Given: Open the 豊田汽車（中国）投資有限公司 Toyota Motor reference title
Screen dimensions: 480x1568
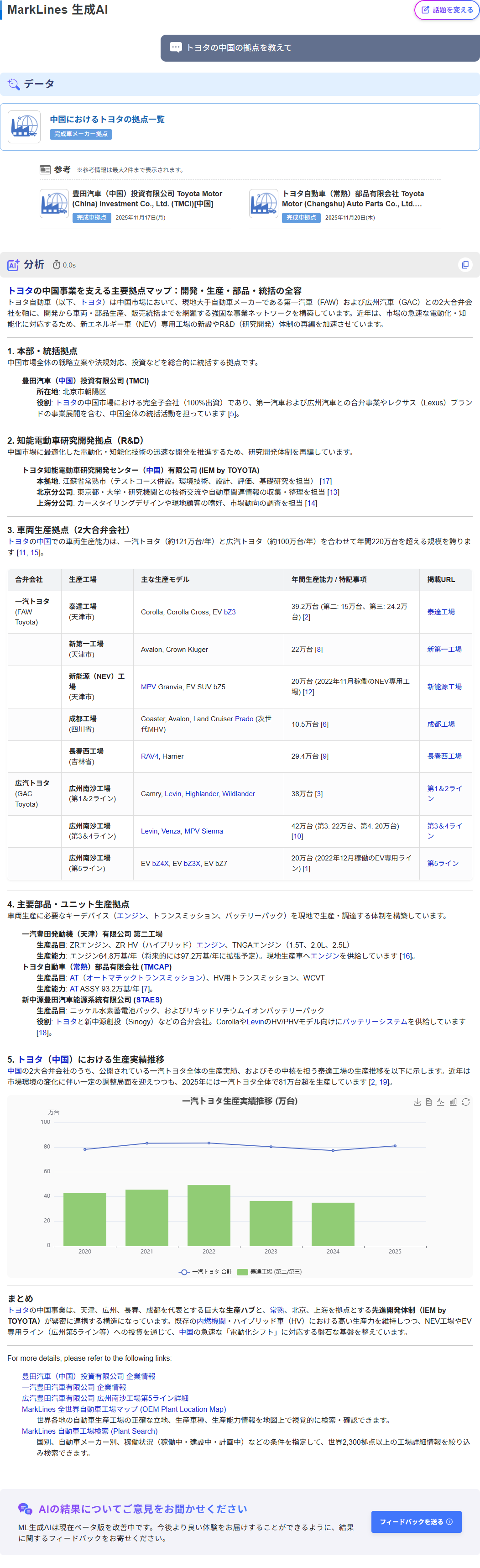Looking at the screenshot, I should coord(147,199).
